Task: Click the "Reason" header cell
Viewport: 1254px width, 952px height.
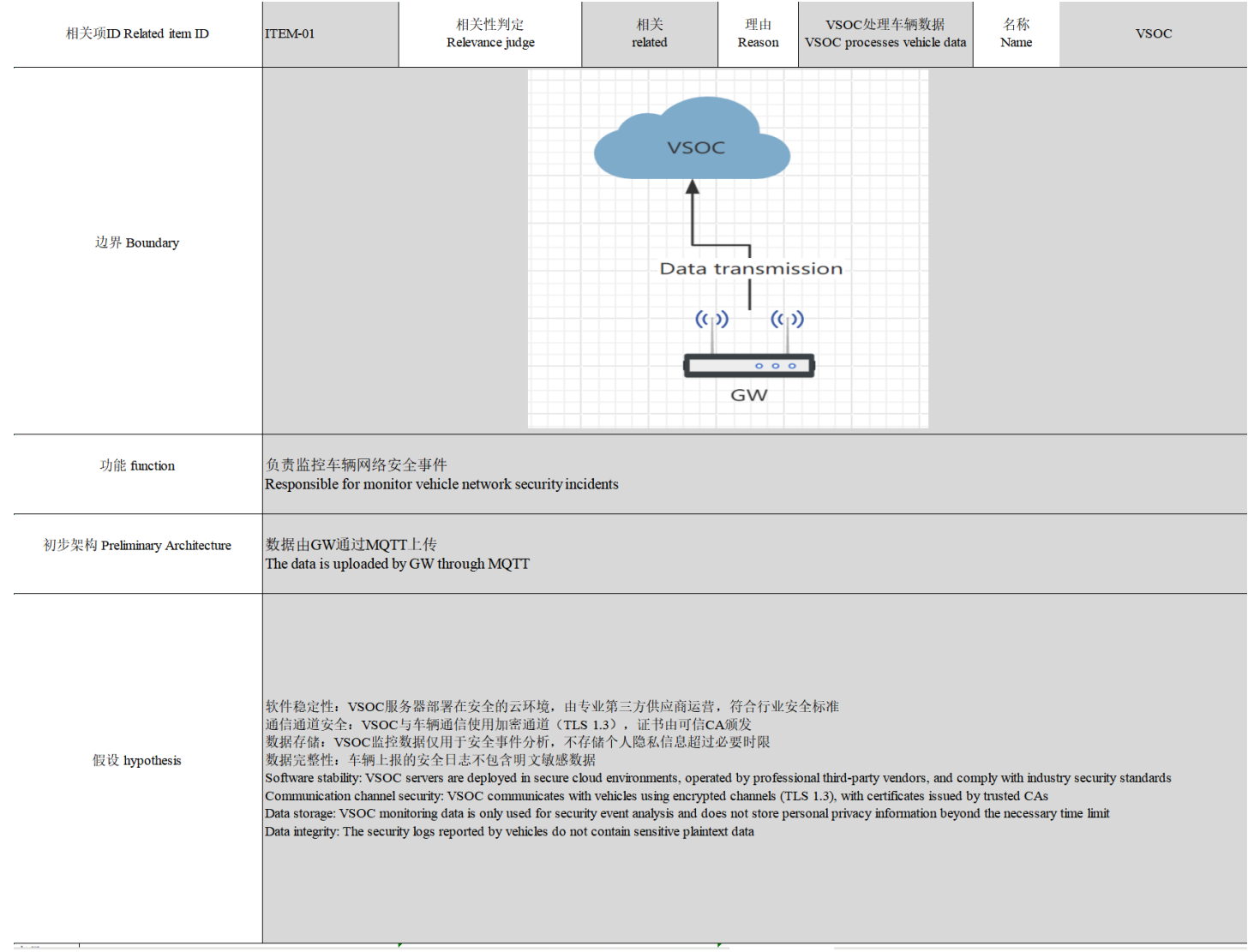Action: coord(758,34)
